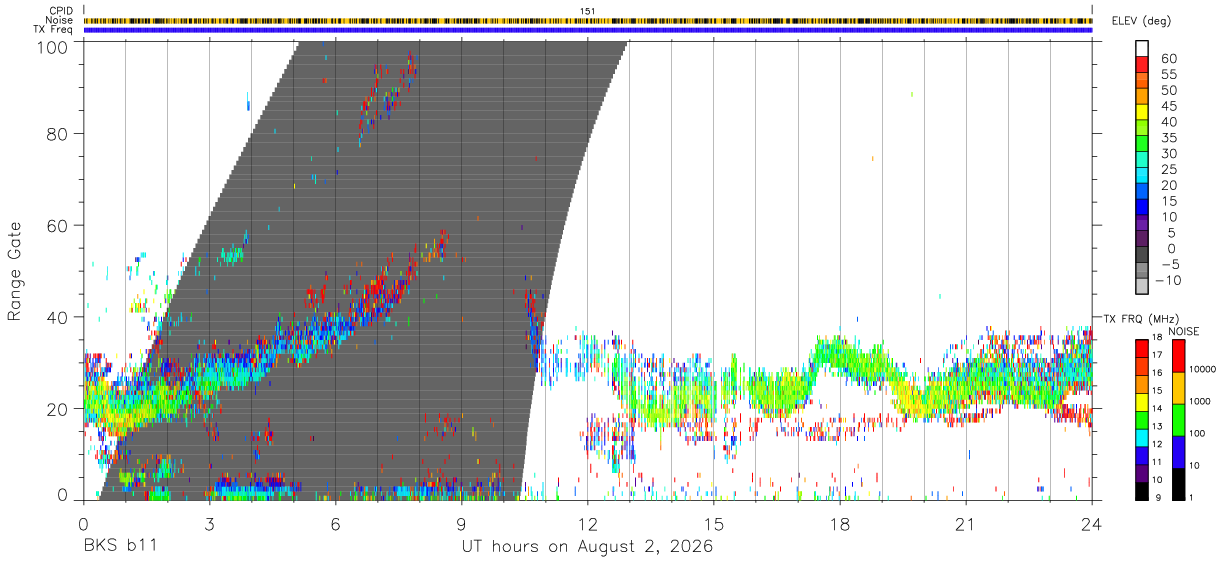
Task: Click the ELEV (deg) colorbar title
Action: coord(1141,21)
